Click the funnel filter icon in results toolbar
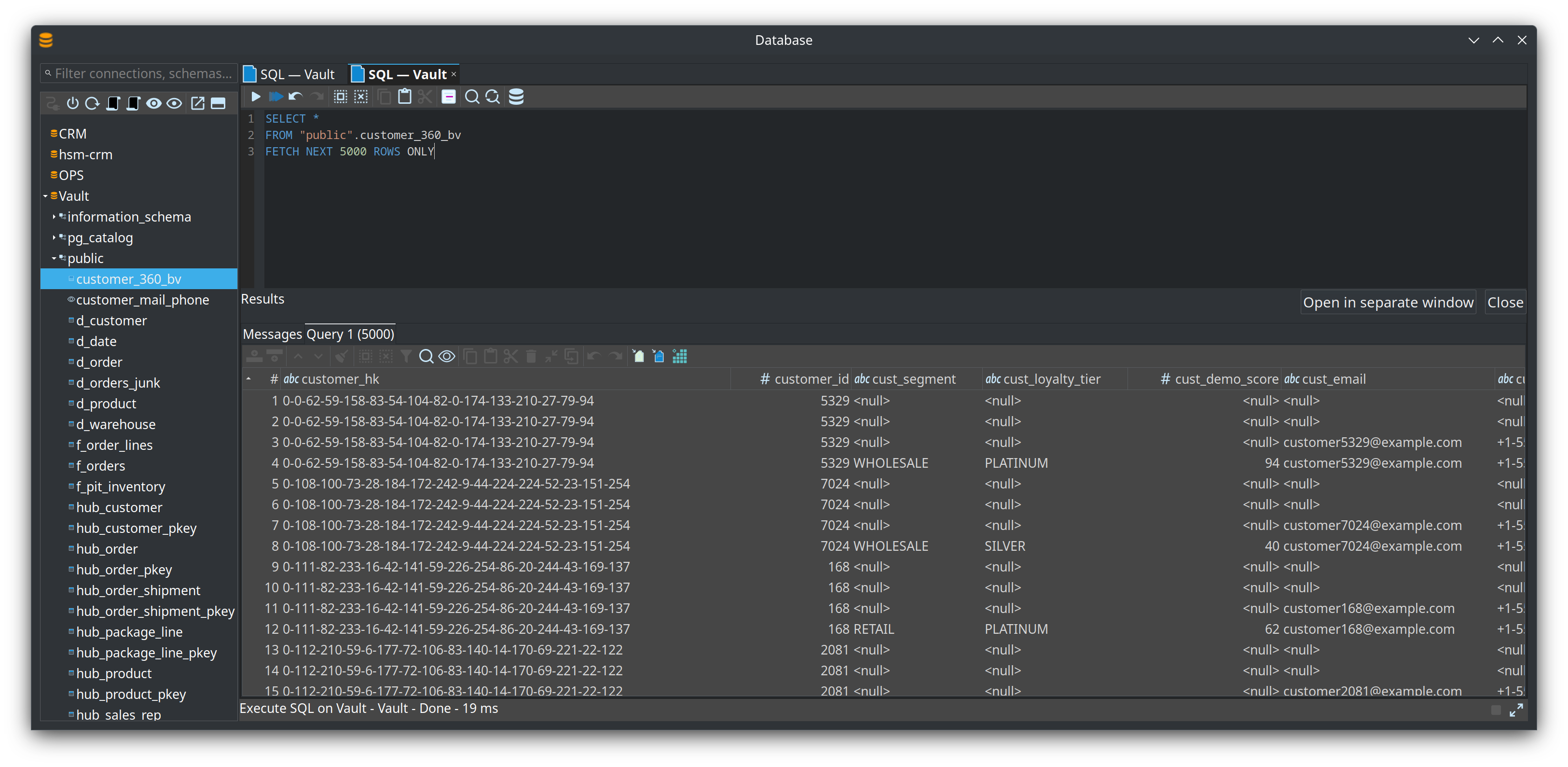 406,356
